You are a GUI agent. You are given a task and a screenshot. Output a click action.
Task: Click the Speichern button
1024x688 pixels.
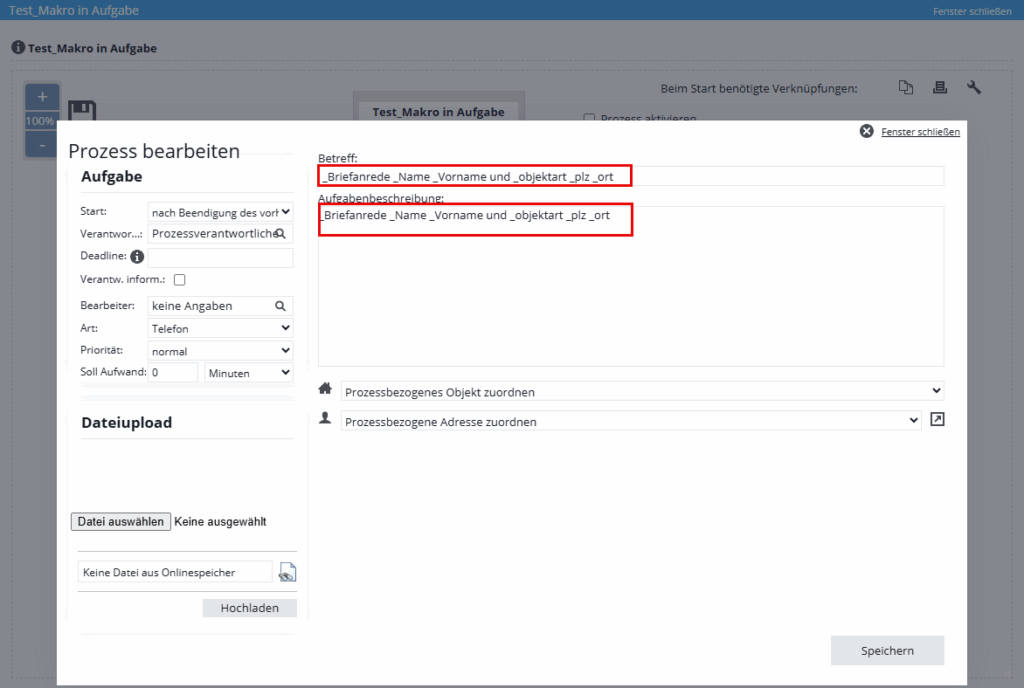point(887,651)
